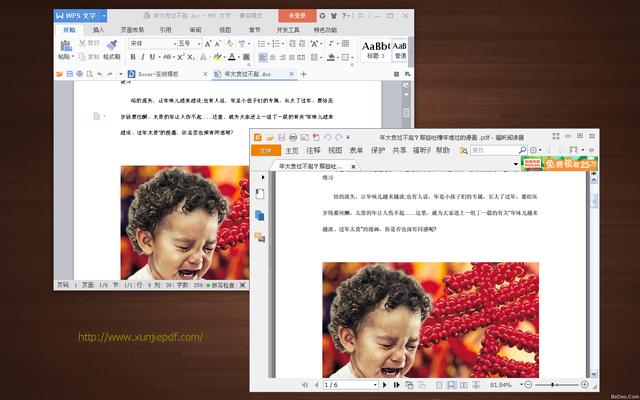Apply text highlight color in WPS
Viewport: 640px width, 400px height.
click(217, 57)
